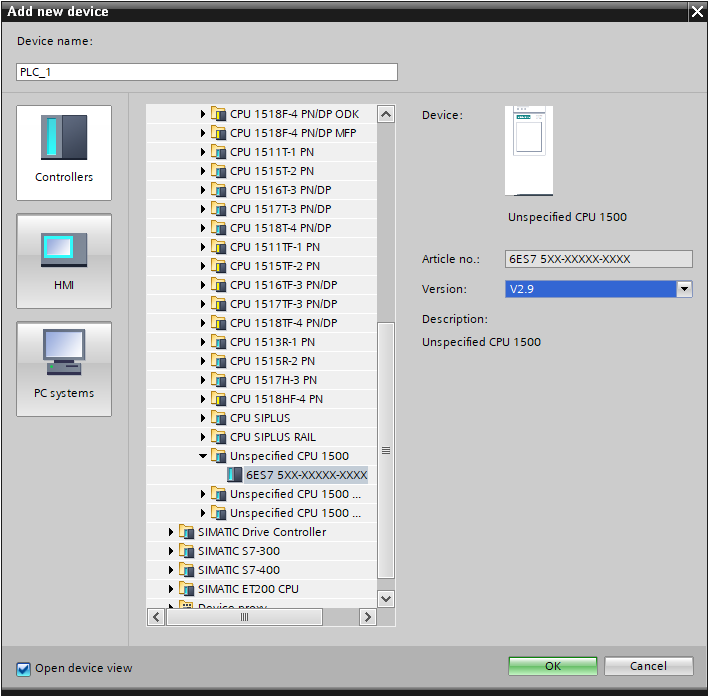Select CPU 1515R-2 PN tree row
Viewport: 709px width, 697px height.
pyautogui.click(x=262, y=360)
